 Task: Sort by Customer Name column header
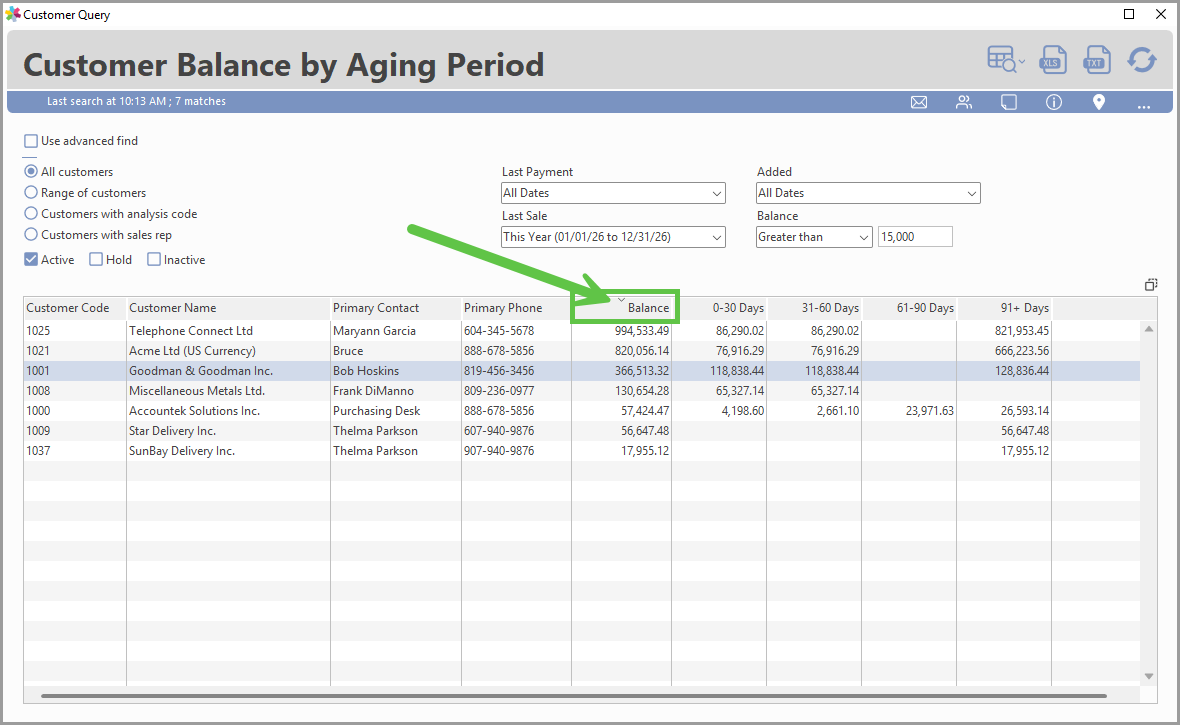[228, 308]
